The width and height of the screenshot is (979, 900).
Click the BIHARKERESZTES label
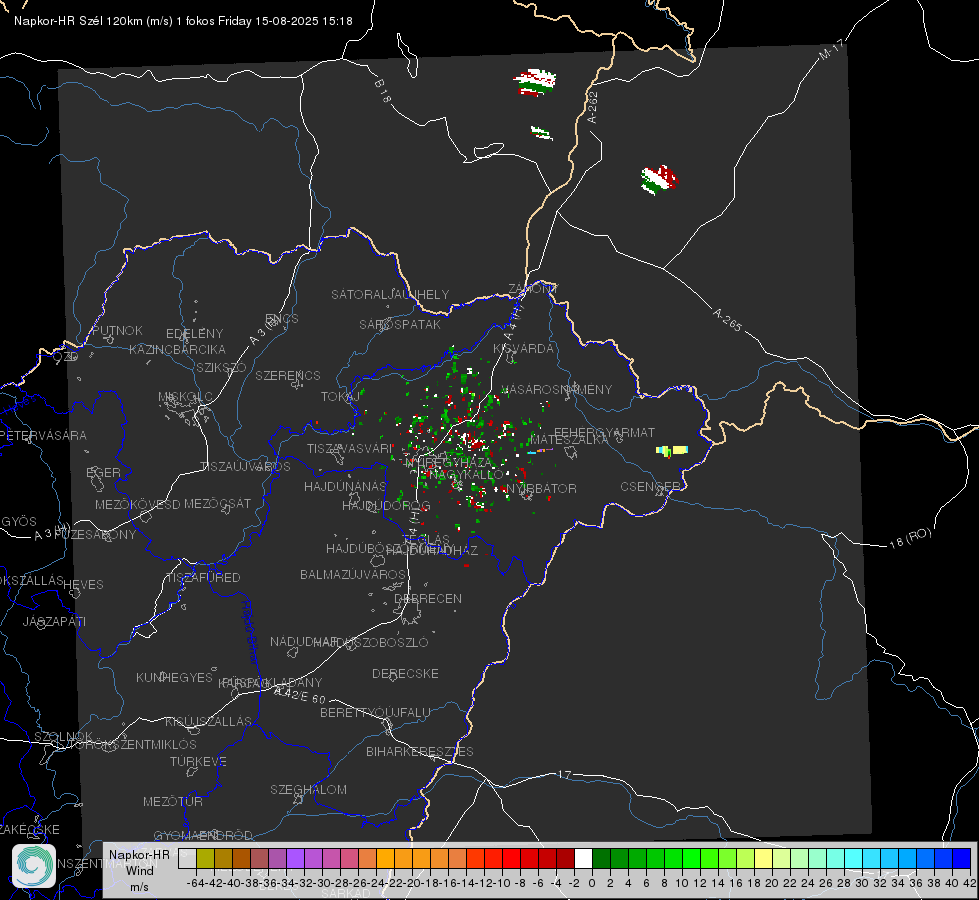[420, 751]
